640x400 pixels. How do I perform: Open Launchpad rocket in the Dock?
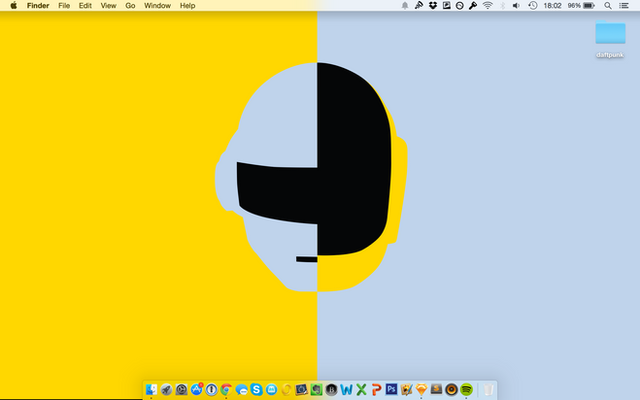tap(166, 389)
